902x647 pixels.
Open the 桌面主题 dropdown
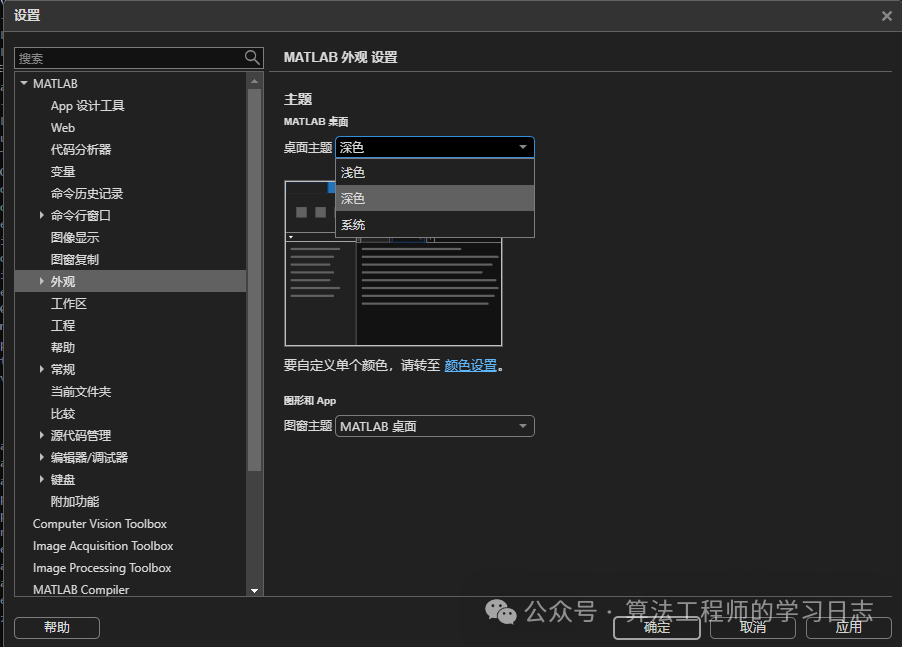435,147
